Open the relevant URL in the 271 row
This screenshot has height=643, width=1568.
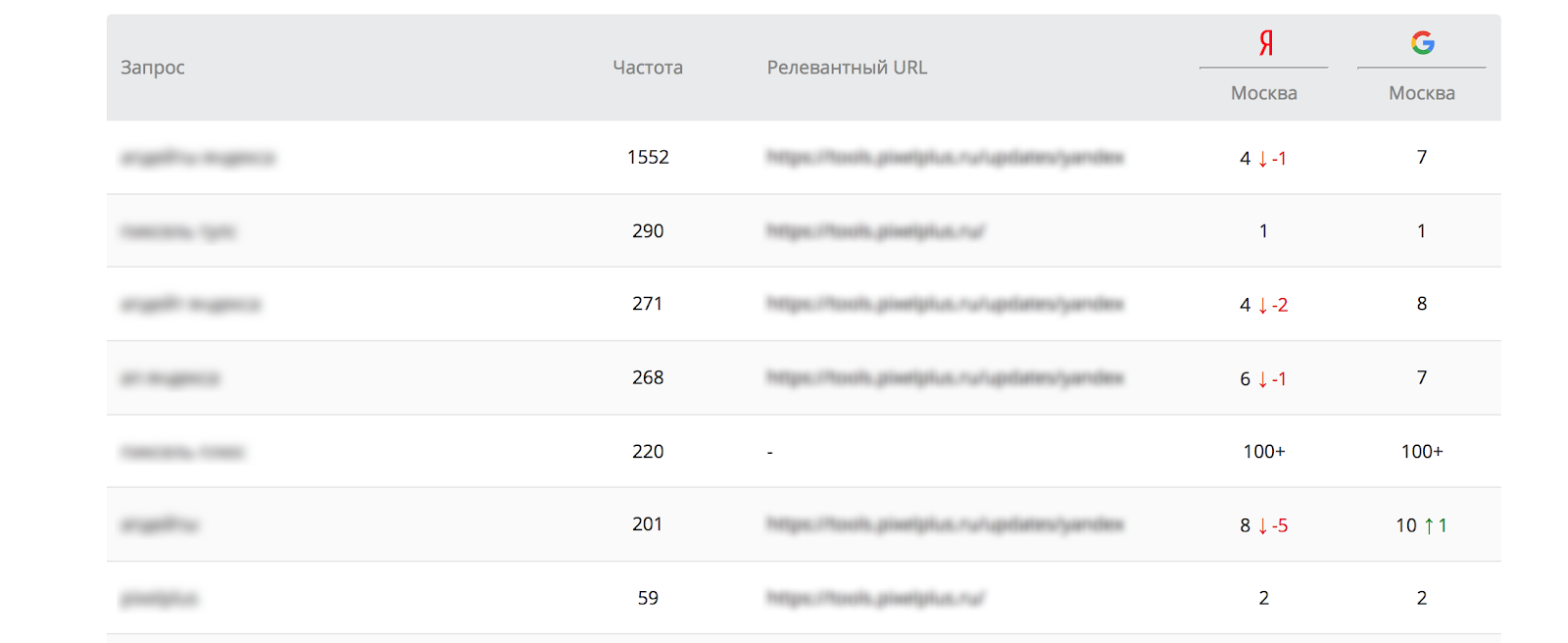point(945,304)
